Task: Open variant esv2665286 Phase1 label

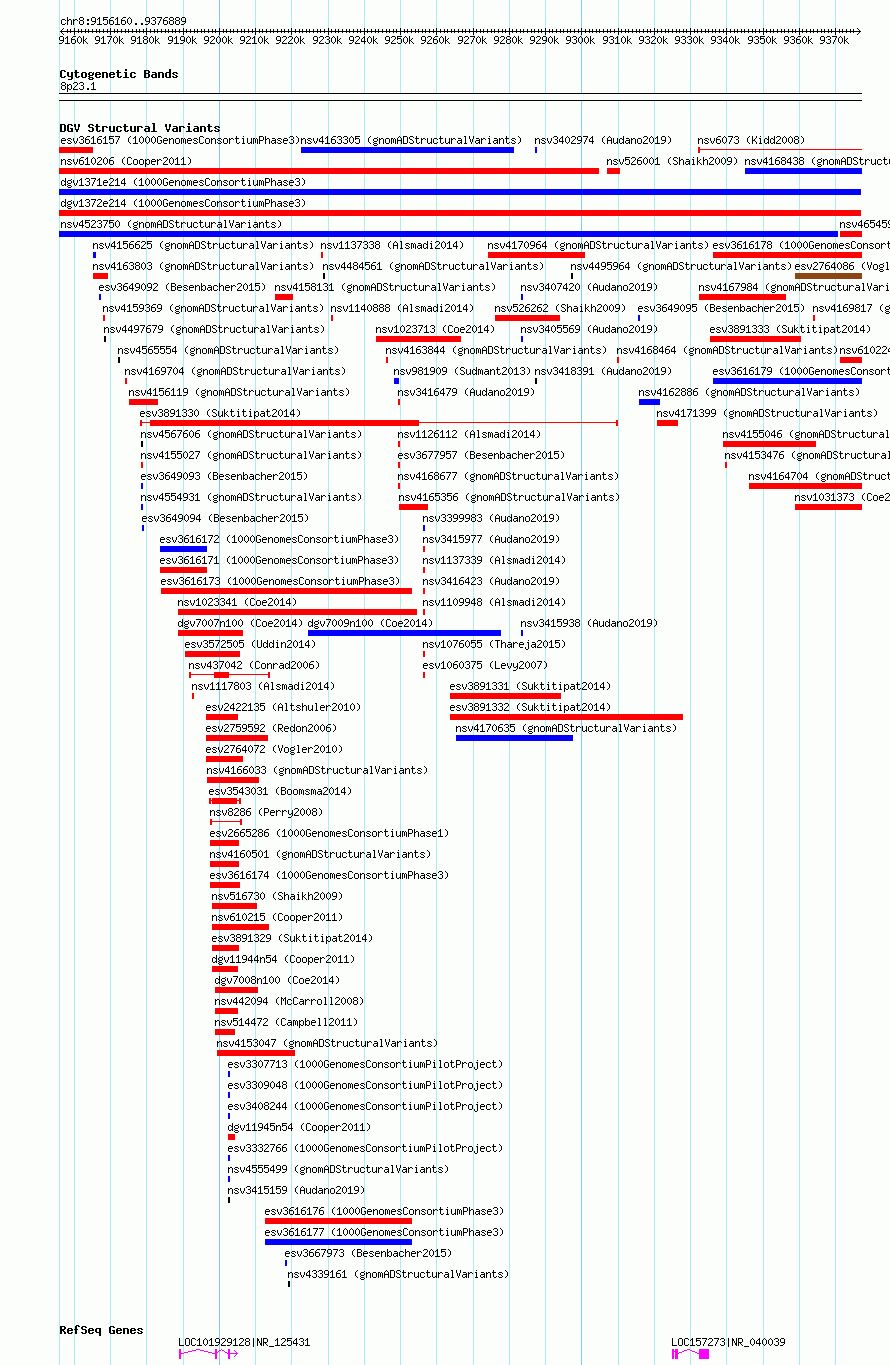Action: coord(330,833)
